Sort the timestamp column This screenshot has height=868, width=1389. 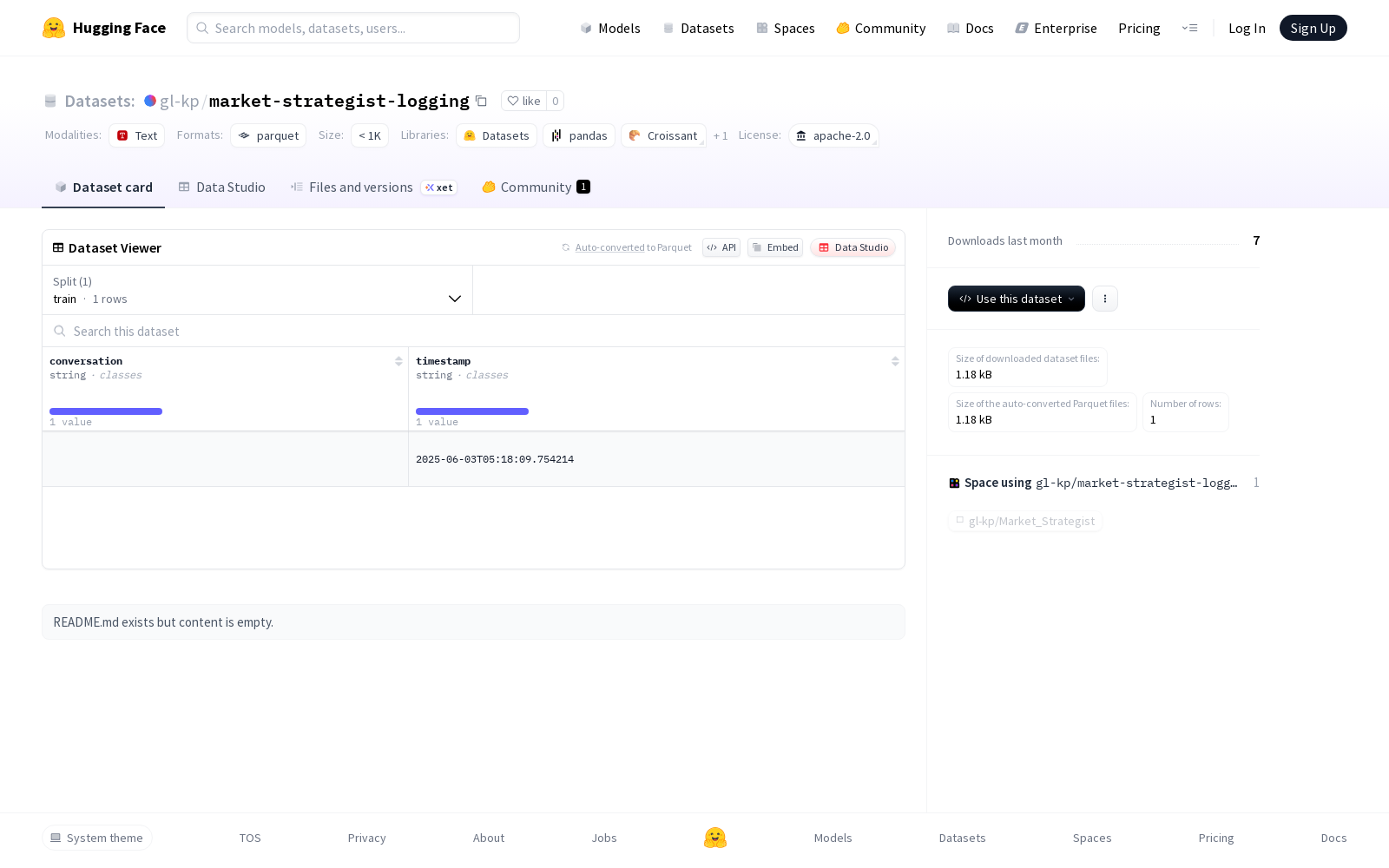coord(895,361)
